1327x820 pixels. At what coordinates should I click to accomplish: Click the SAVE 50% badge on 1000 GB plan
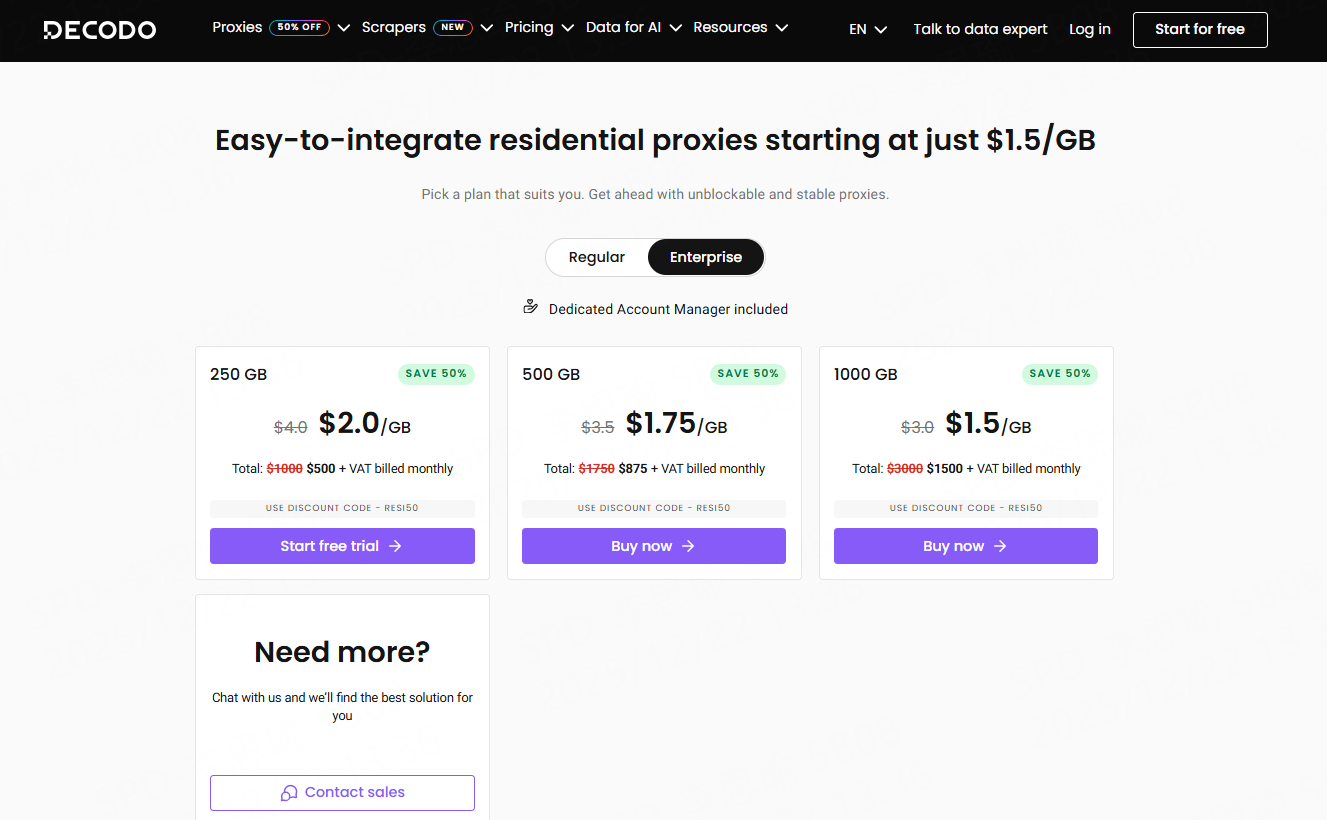click(1059, 374)
